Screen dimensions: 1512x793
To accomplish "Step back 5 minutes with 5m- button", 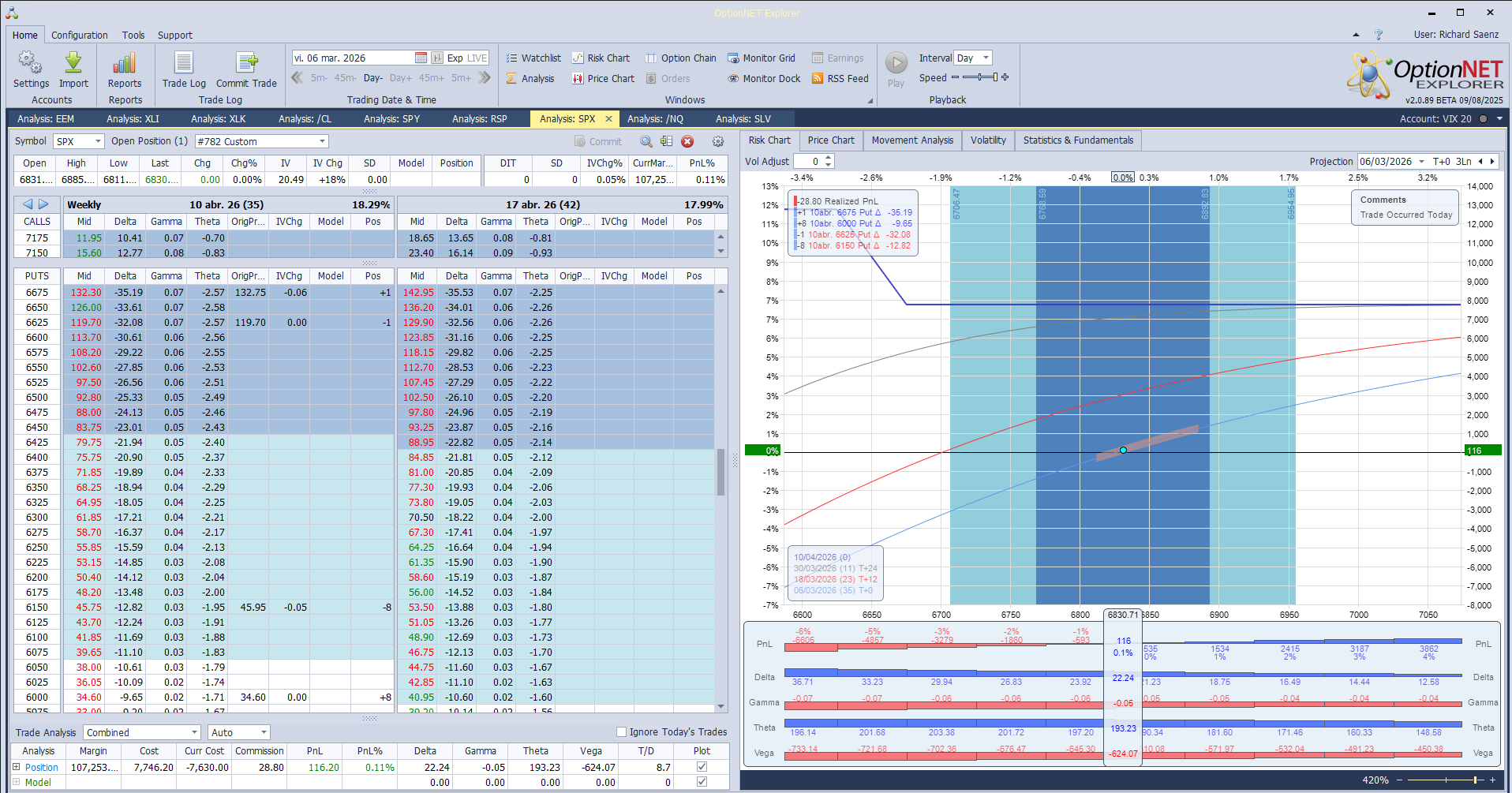I will coord(319,78).
